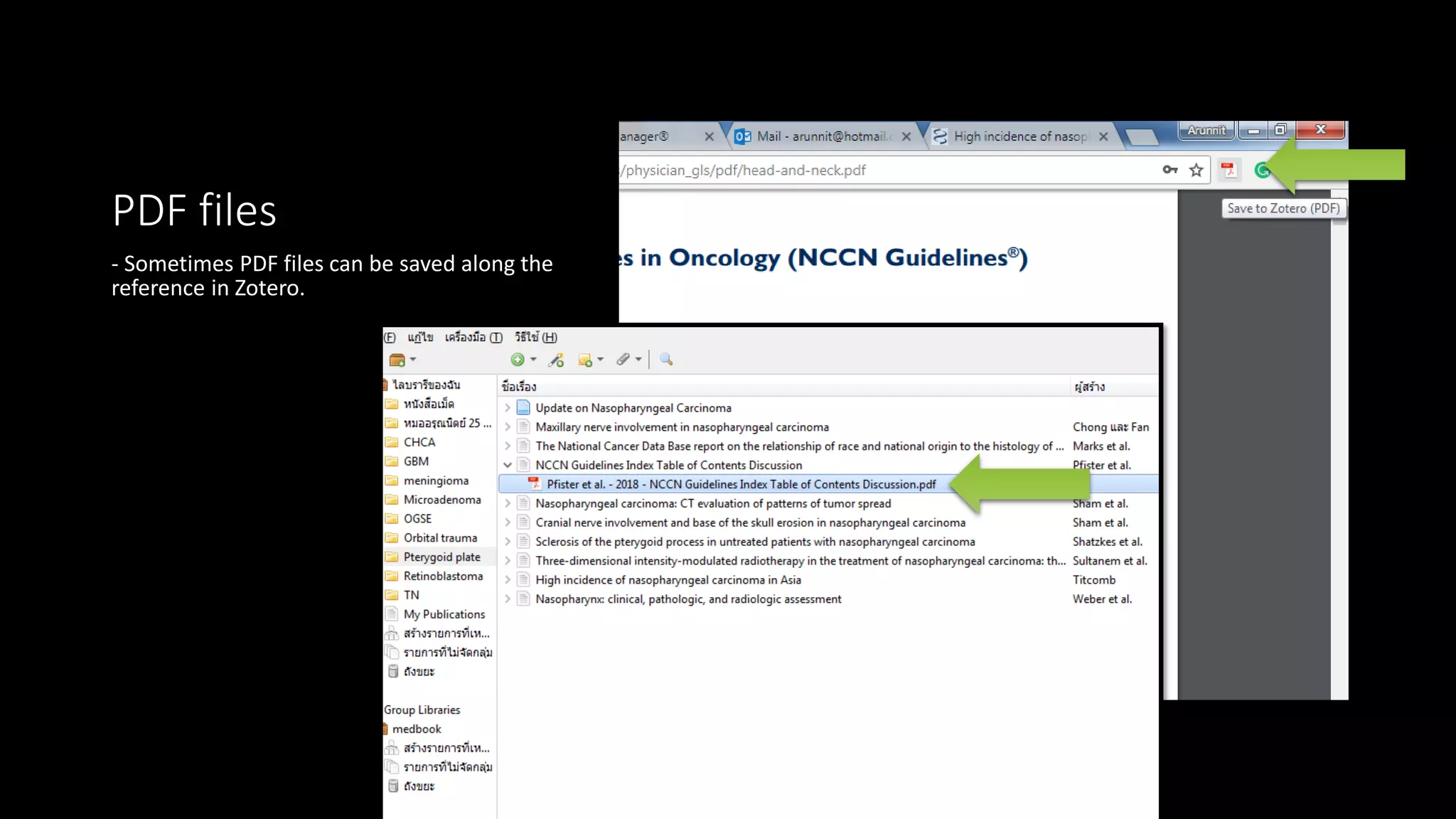Viewport: 1456px width, 819px height.
Task: Open the New Item dropdown arrow
Action: [533, 360]
